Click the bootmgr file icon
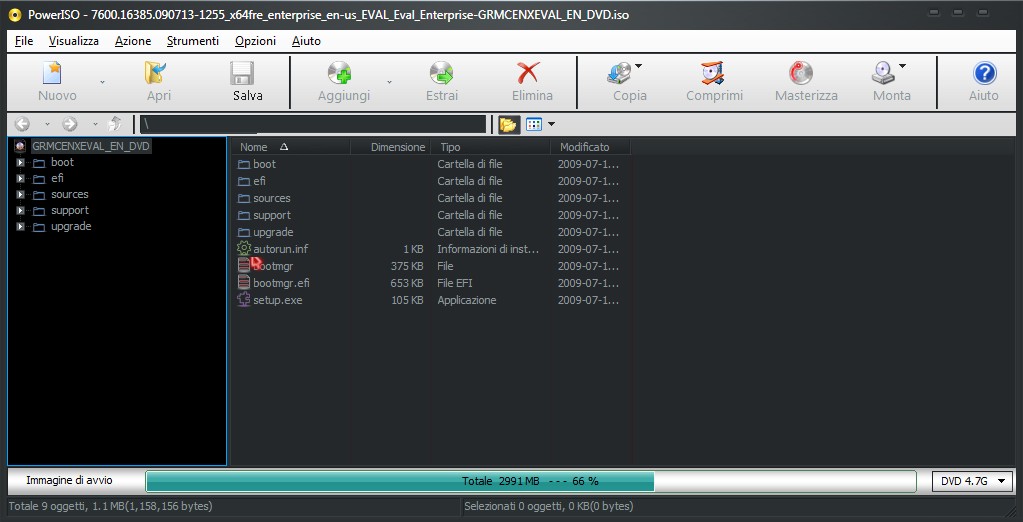Image resolution: width=1023 pixels, height=522 pixels. pos(244,266)
